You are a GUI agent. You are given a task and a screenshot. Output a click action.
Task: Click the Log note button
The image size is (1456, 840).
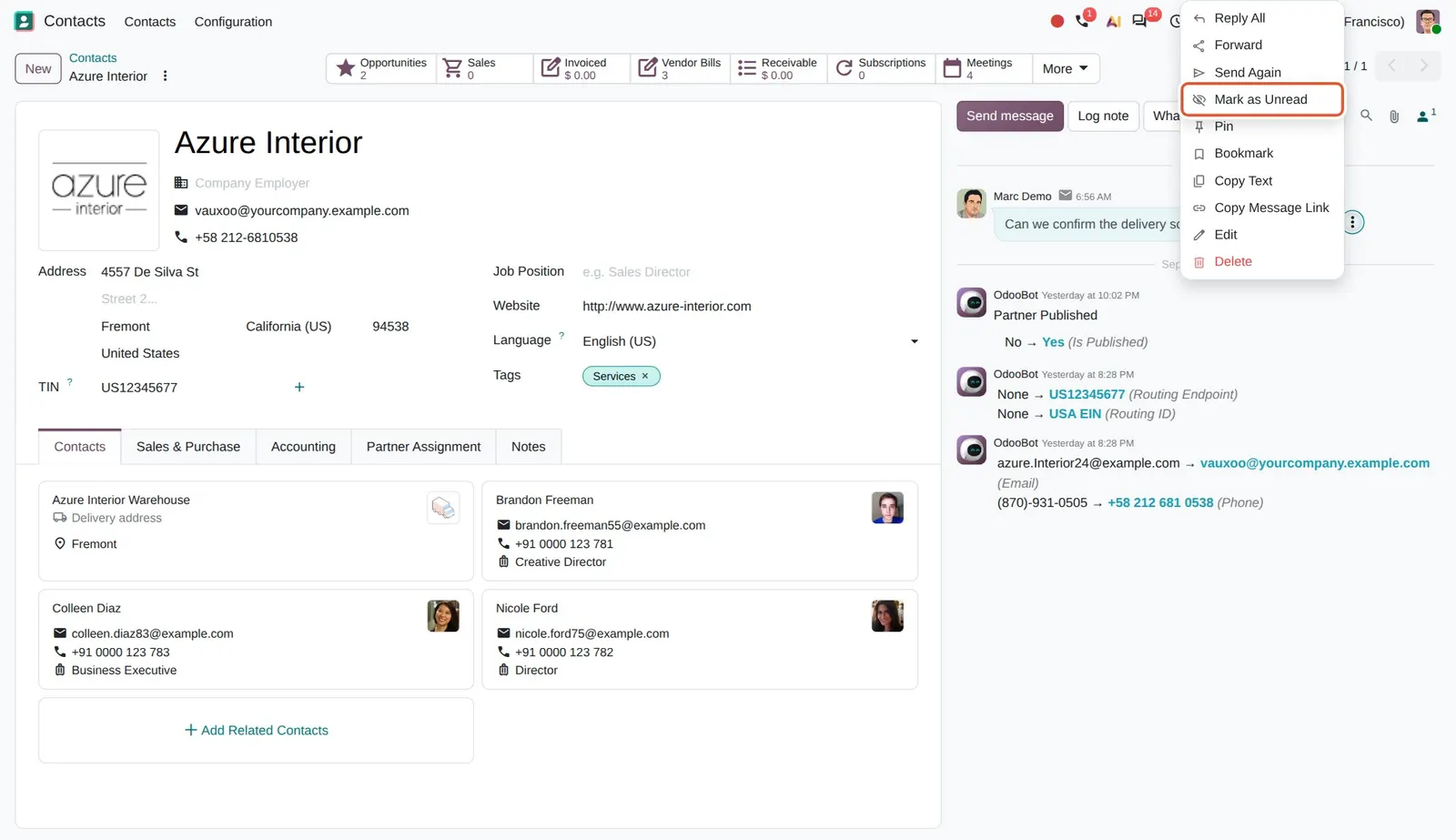point(1103,116)
